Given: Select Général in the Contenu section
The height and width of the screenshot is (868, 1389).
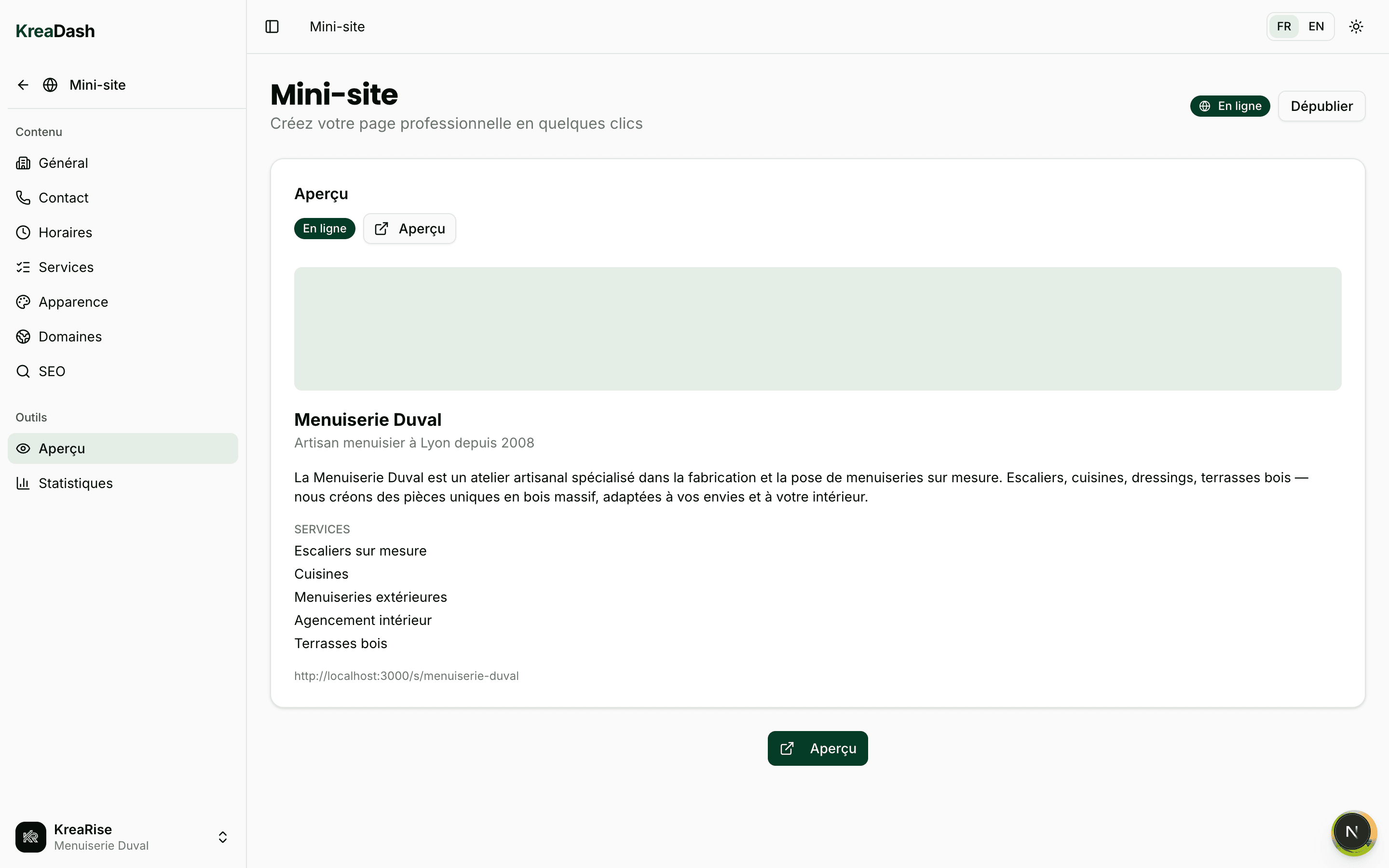Looking at the screenshot, I should 63,163.
